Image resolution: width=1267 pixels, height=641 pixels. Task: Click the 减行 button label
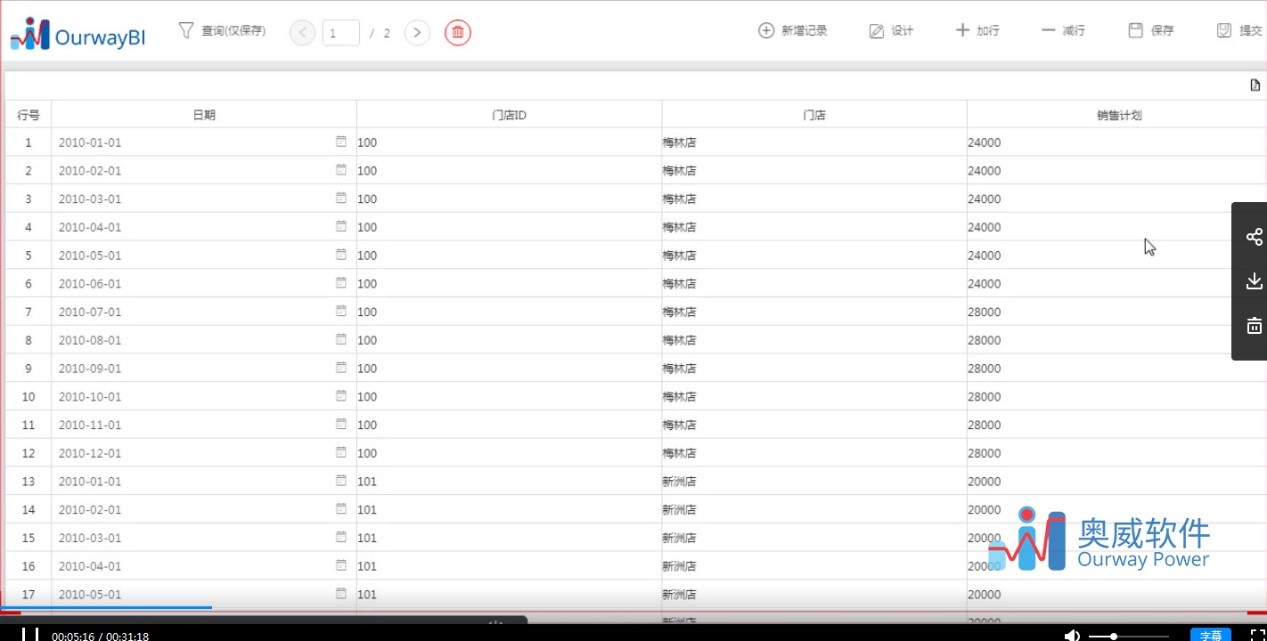point(1074,31)
